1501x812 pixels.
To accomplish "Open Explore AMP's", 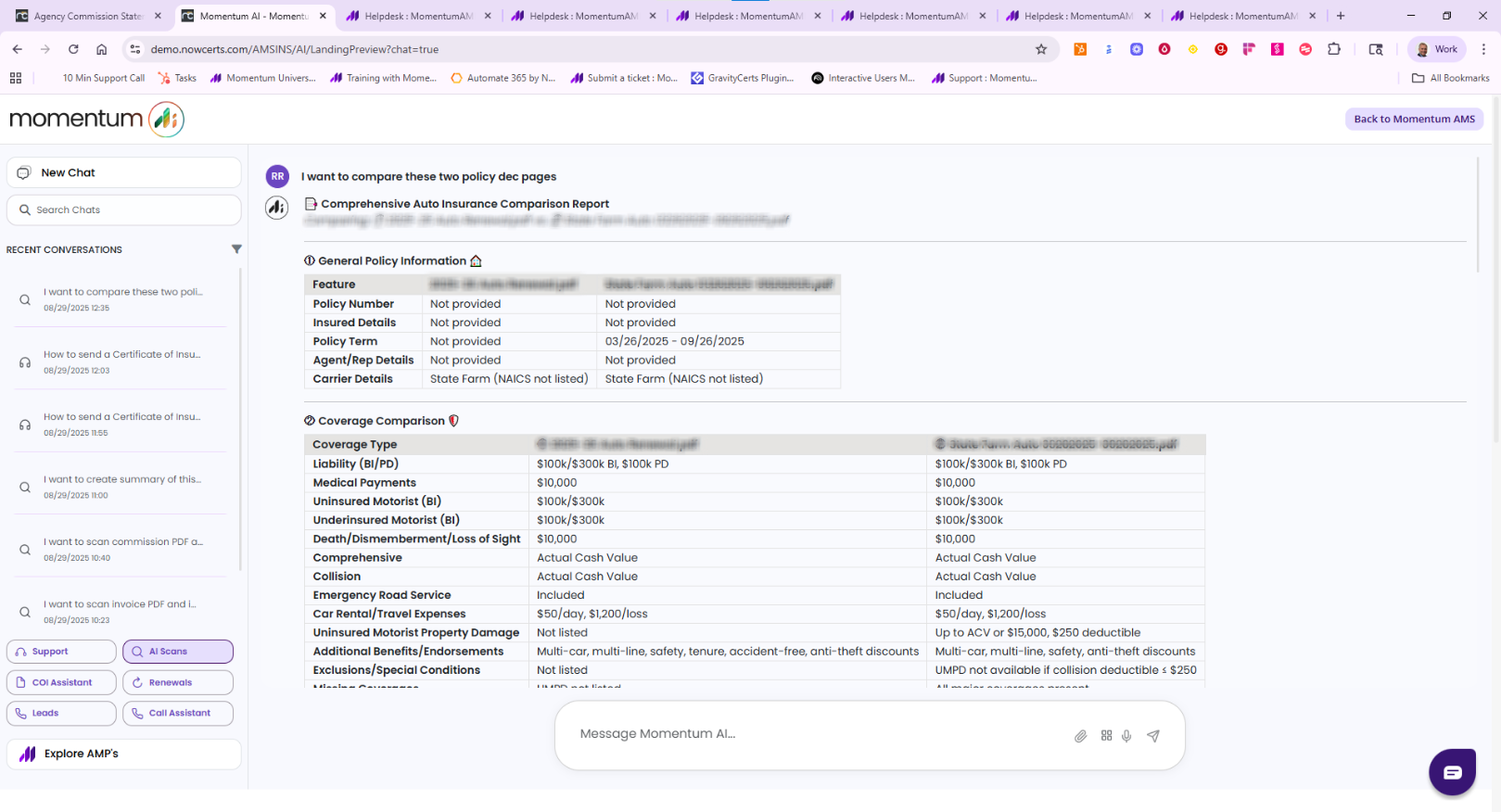I will (123, 754).
